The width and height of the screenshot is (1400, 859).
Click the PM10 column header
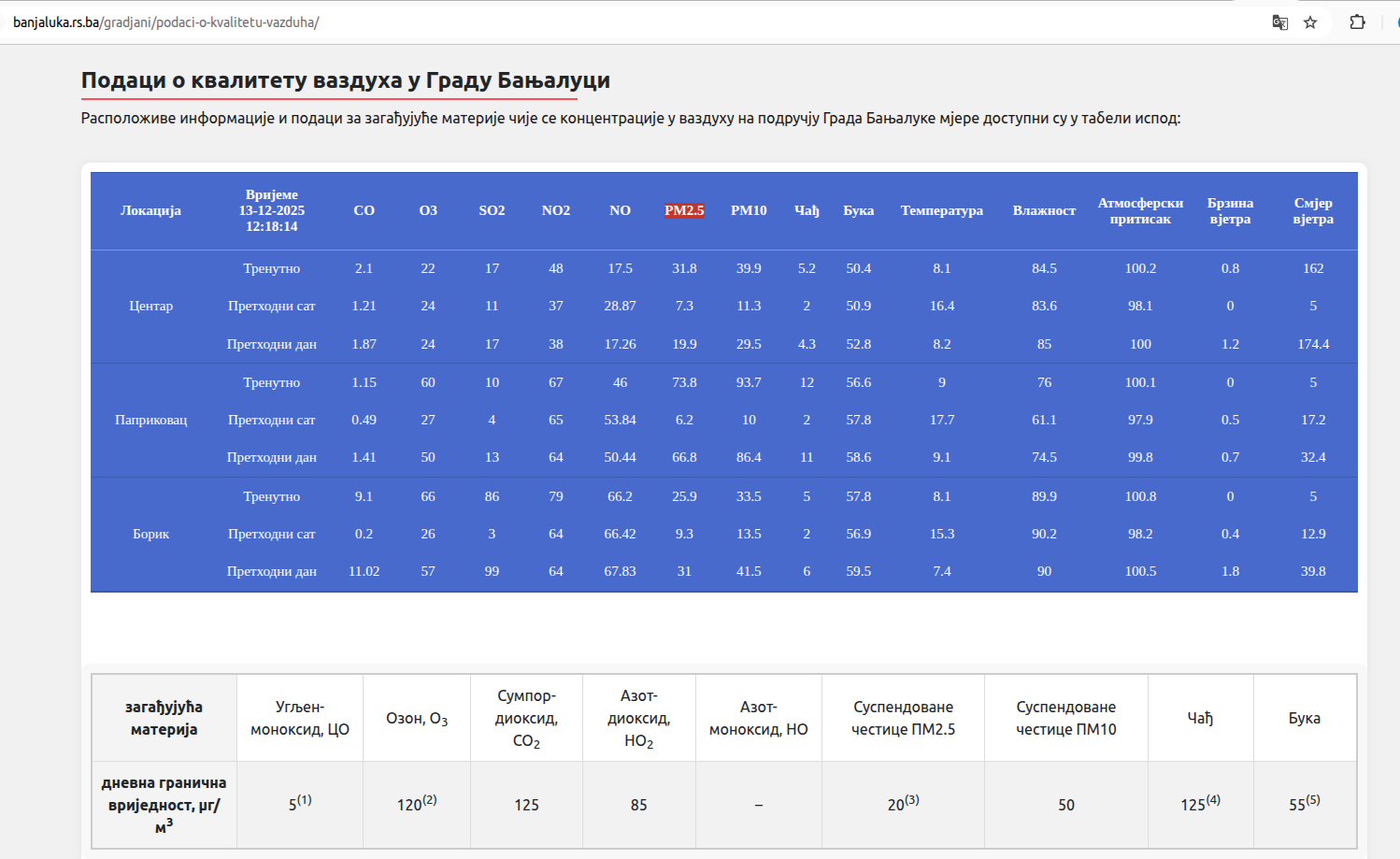coord(749,210)
